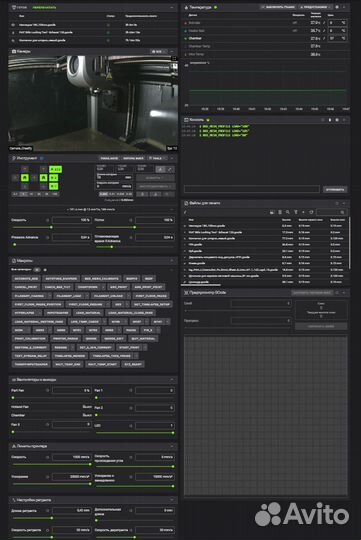Open the filter icon in files toolbar
Screen dimensions: 361x540
(296, 212)
